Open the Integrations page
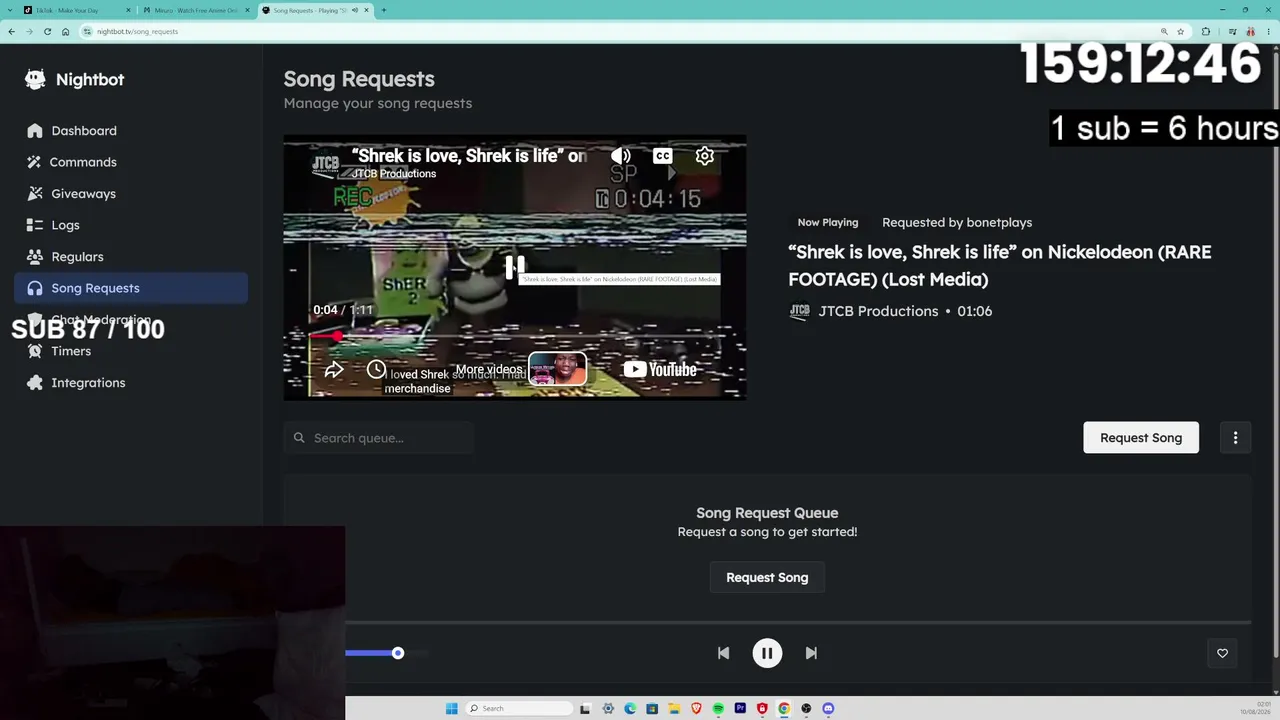The height and width of the screenshot is (720, 1280). coord(131,383)
